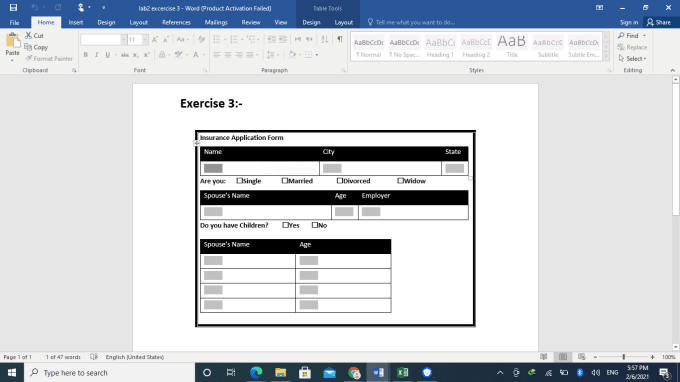Apply Strikethrough formatting
The width and height of the screenshot is (680, 382).
124,55
